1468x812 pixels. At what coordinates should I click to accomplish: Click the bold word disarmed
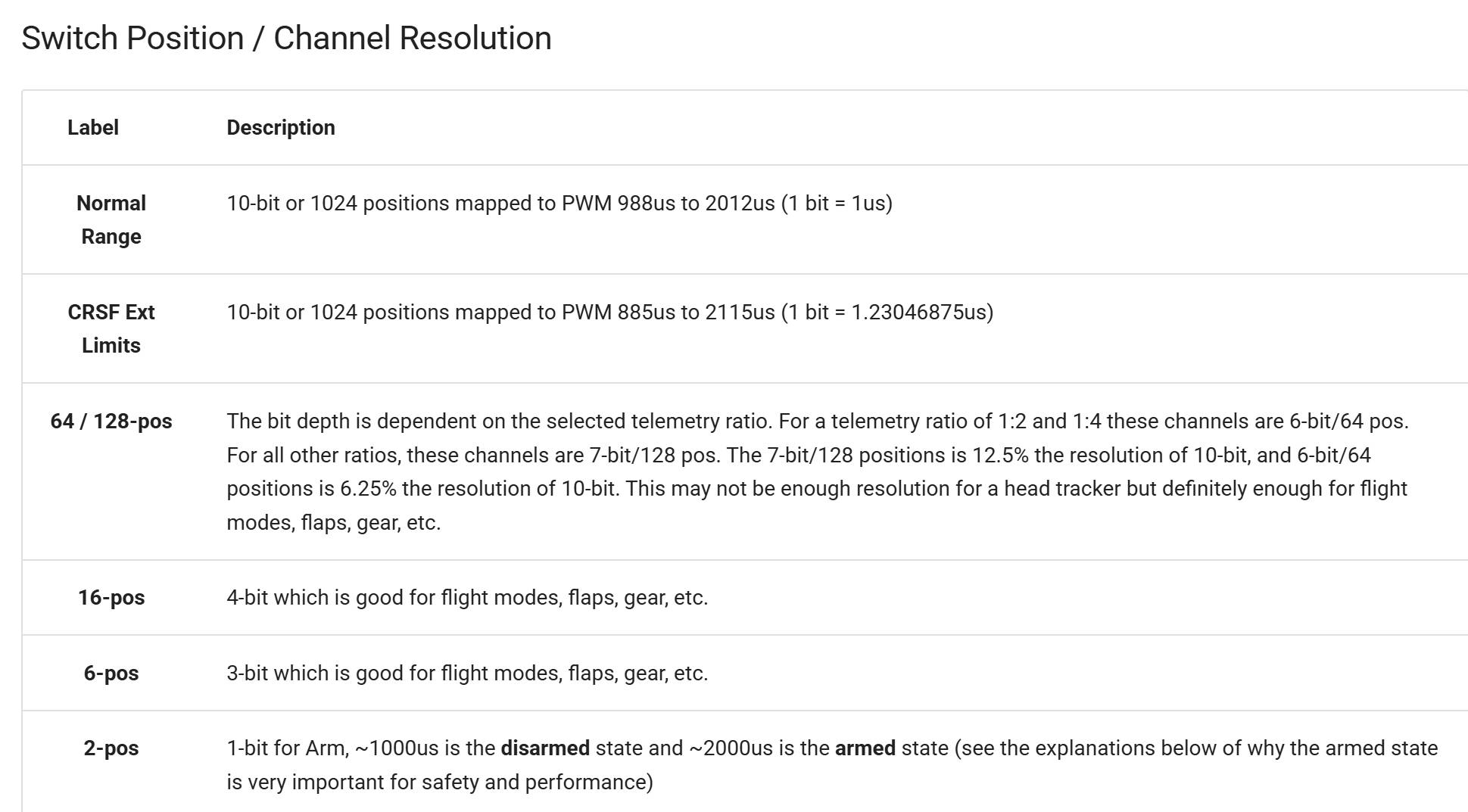point(545,748)
